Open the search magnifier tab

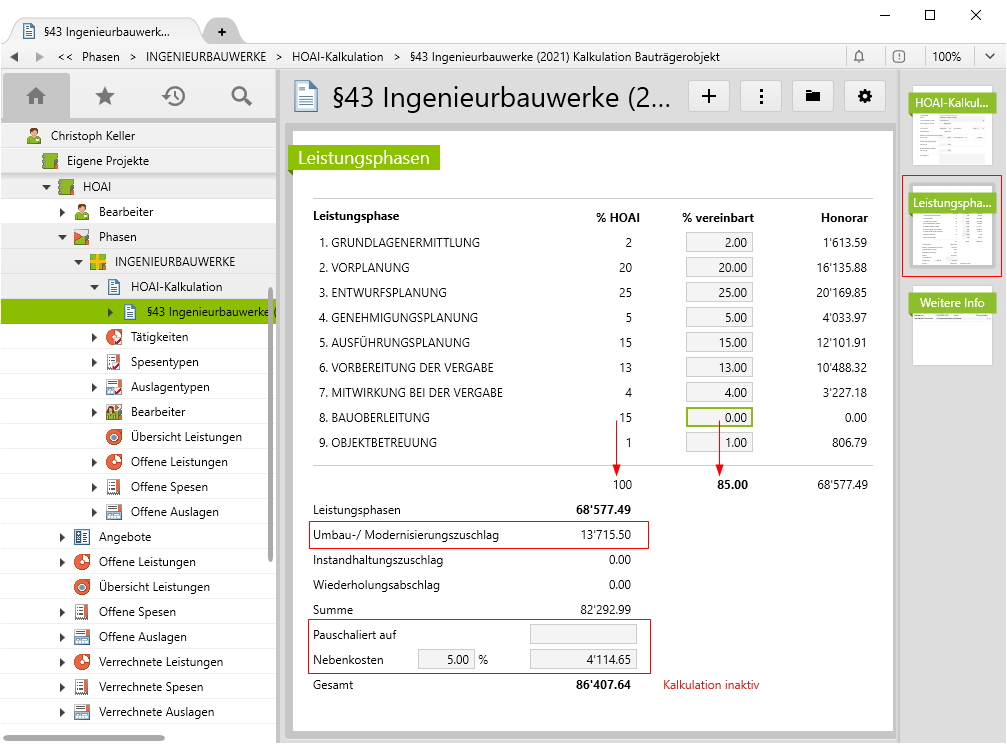tap(241, 96)
